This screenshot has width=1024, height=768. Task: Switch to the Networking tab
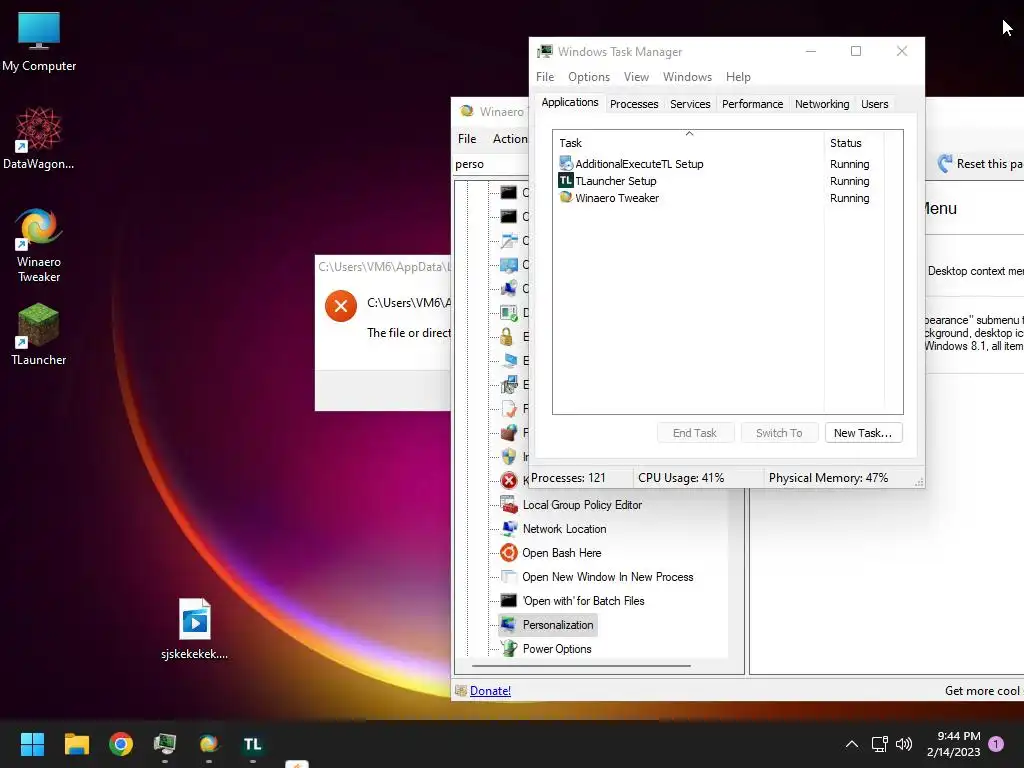[822, 104]
